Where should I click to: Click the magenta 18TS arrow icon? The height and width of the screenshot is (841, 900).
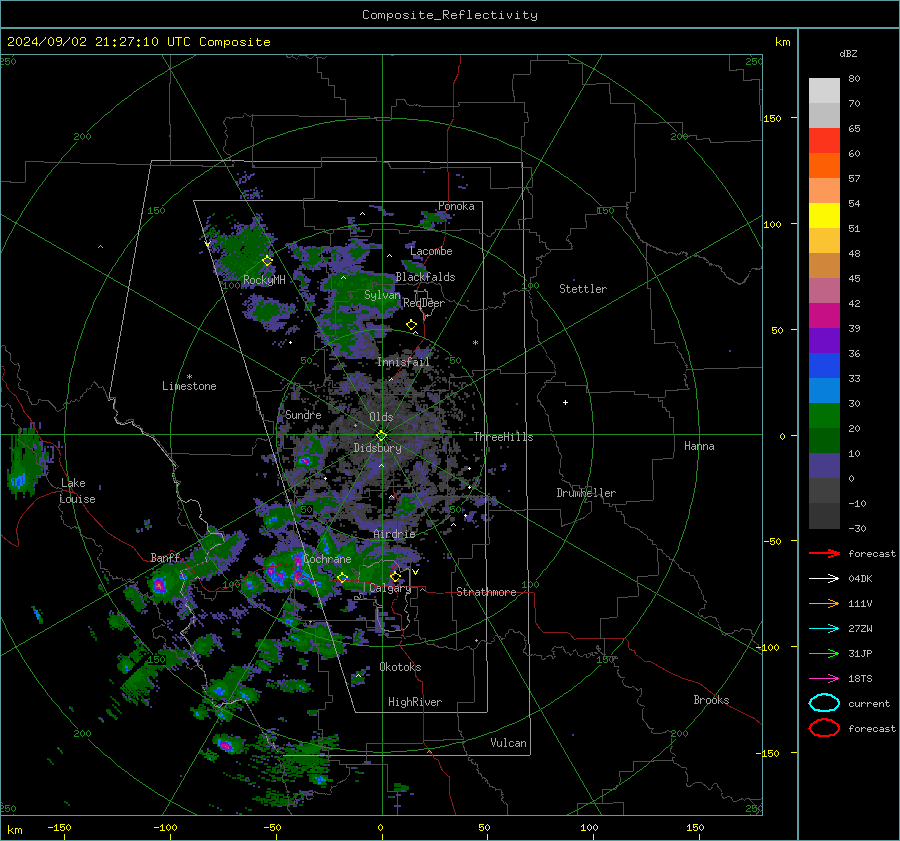824,679
